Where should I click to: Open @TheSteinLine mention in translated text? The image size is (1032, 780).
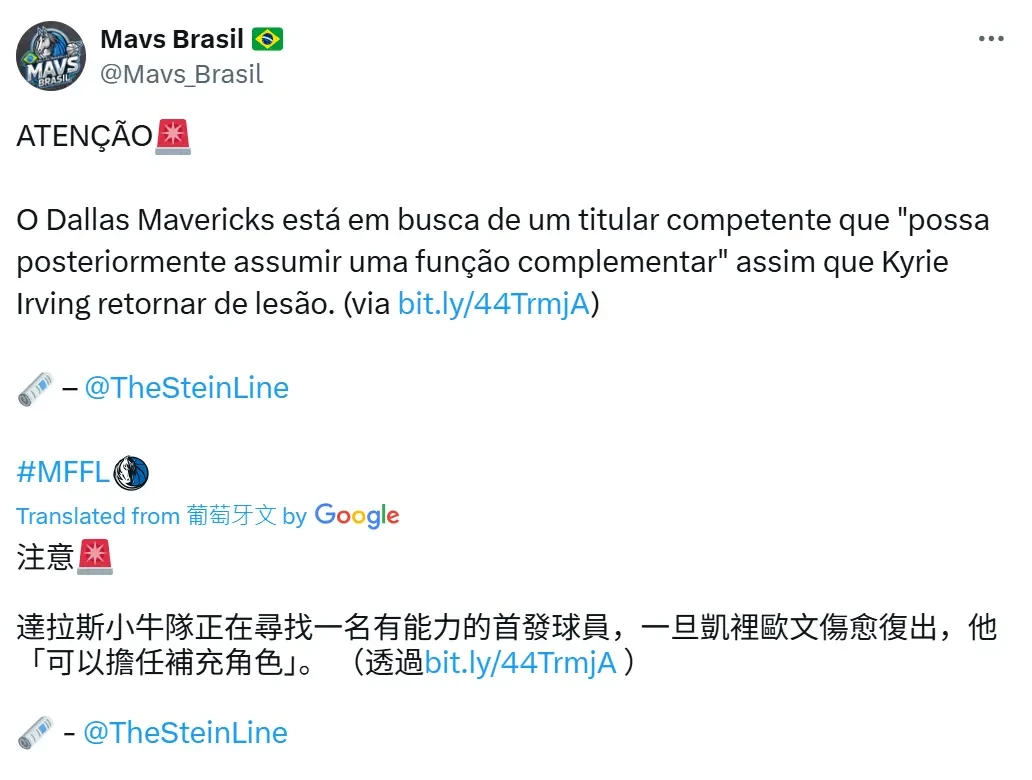[x=186, y=733]
